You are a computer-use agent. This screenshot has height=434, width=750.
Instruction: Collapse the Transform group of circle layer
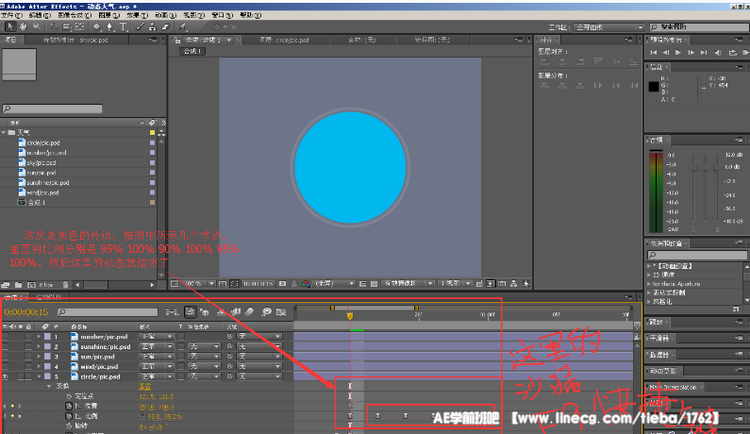click(x=49, y=386)
